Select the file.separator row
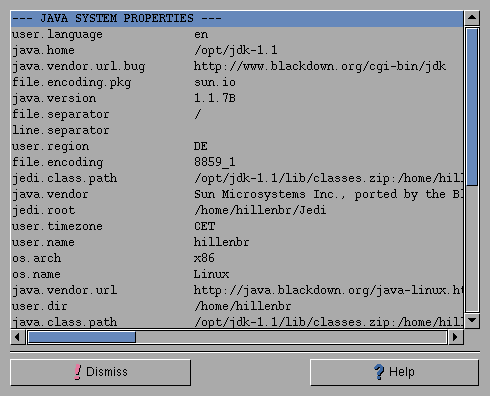 click(x=237, y=114)
